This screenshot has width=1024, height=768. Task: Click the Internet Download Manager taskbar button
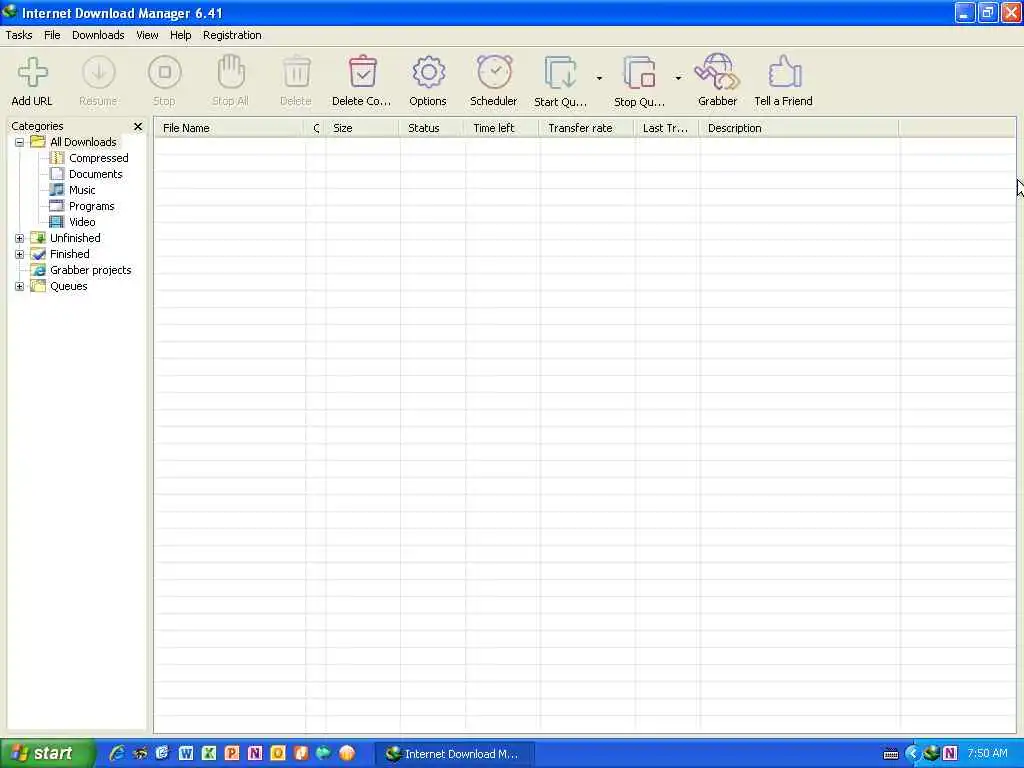coord(455,754)
